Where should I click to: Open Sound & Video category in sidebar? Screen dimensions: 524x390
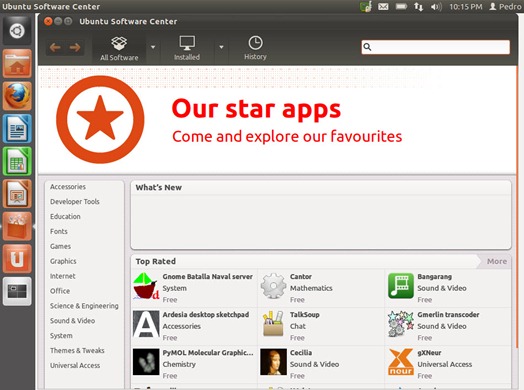tap(73, 321)
